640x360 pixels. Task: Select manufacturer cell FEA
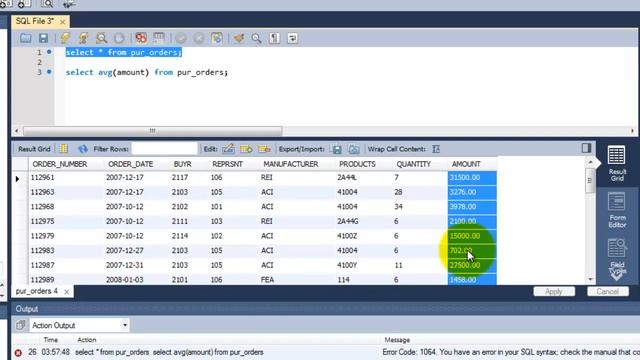tap(267, 280)
